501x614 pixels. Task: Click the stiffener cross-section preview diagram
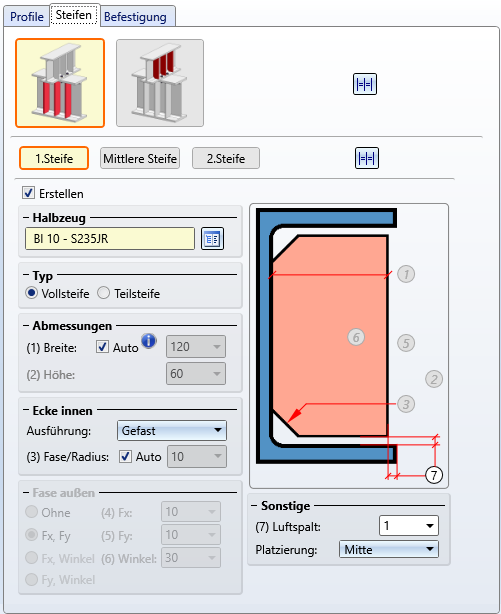coord(349,346)
